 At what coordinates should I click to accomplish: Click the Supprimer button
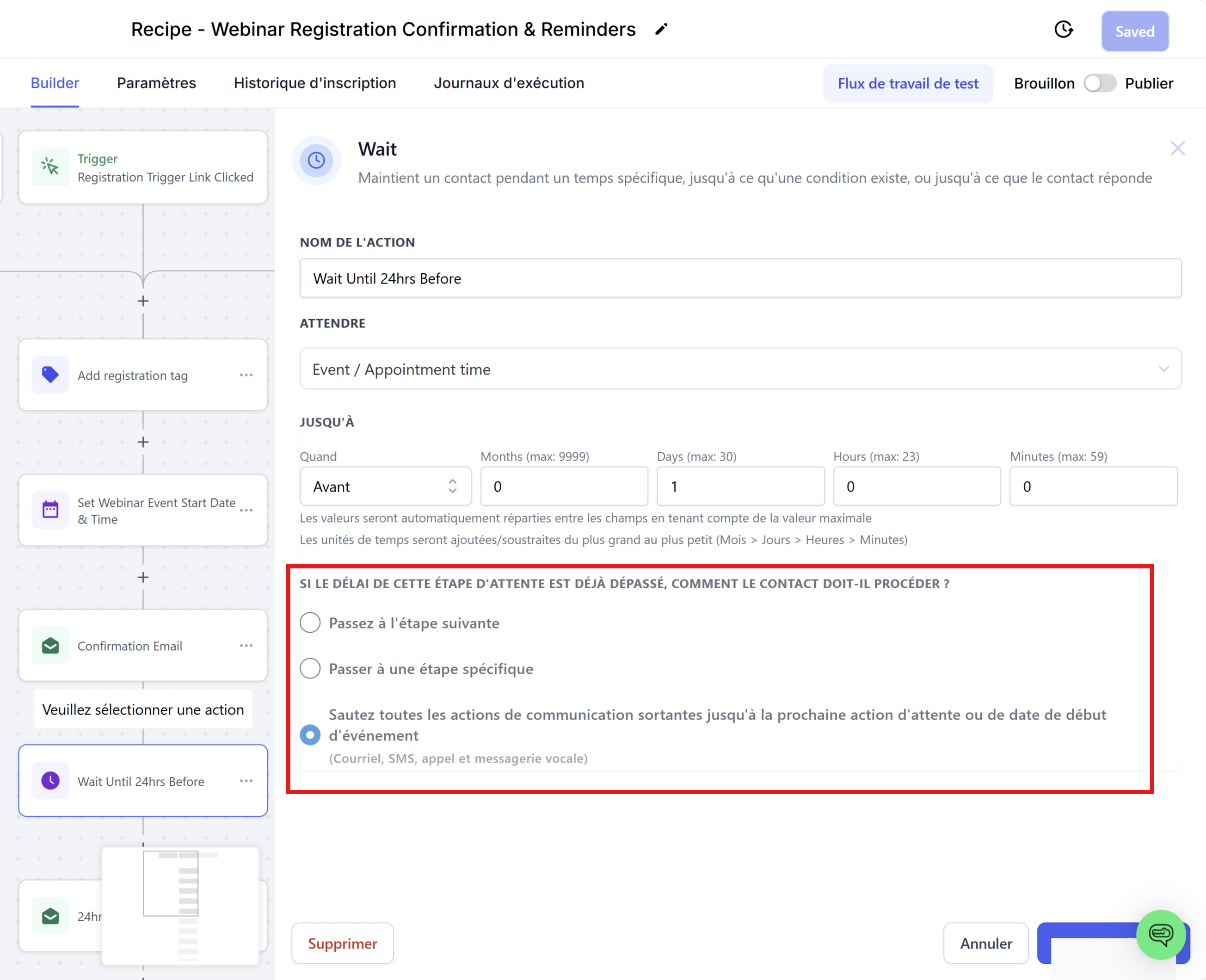(x=343, y=943)
